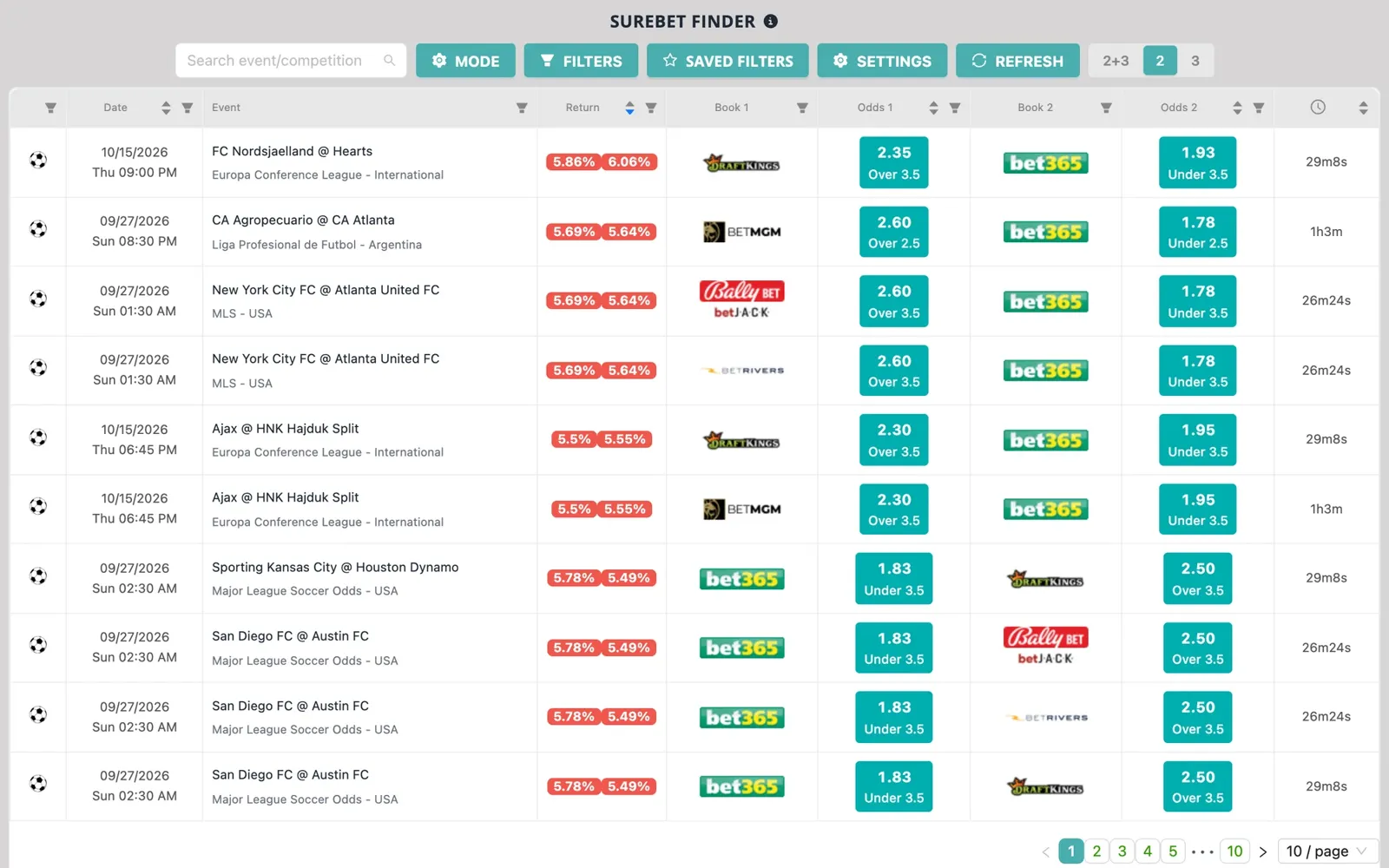Viewport: 1389px width, 868px height.
Task: Click the search magnifier icon
Action: coord(389,61)
